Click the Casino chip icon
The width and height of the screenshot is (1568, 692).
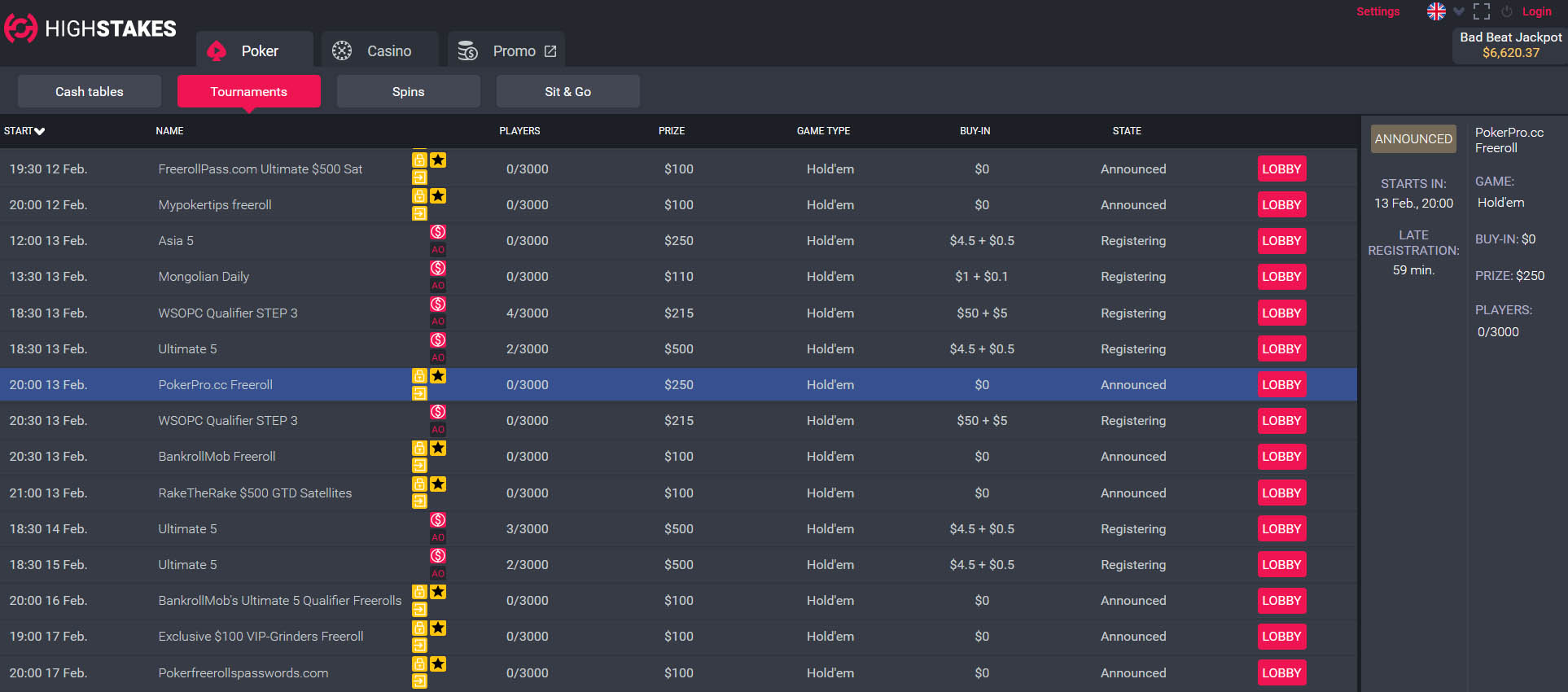point(342,50)
